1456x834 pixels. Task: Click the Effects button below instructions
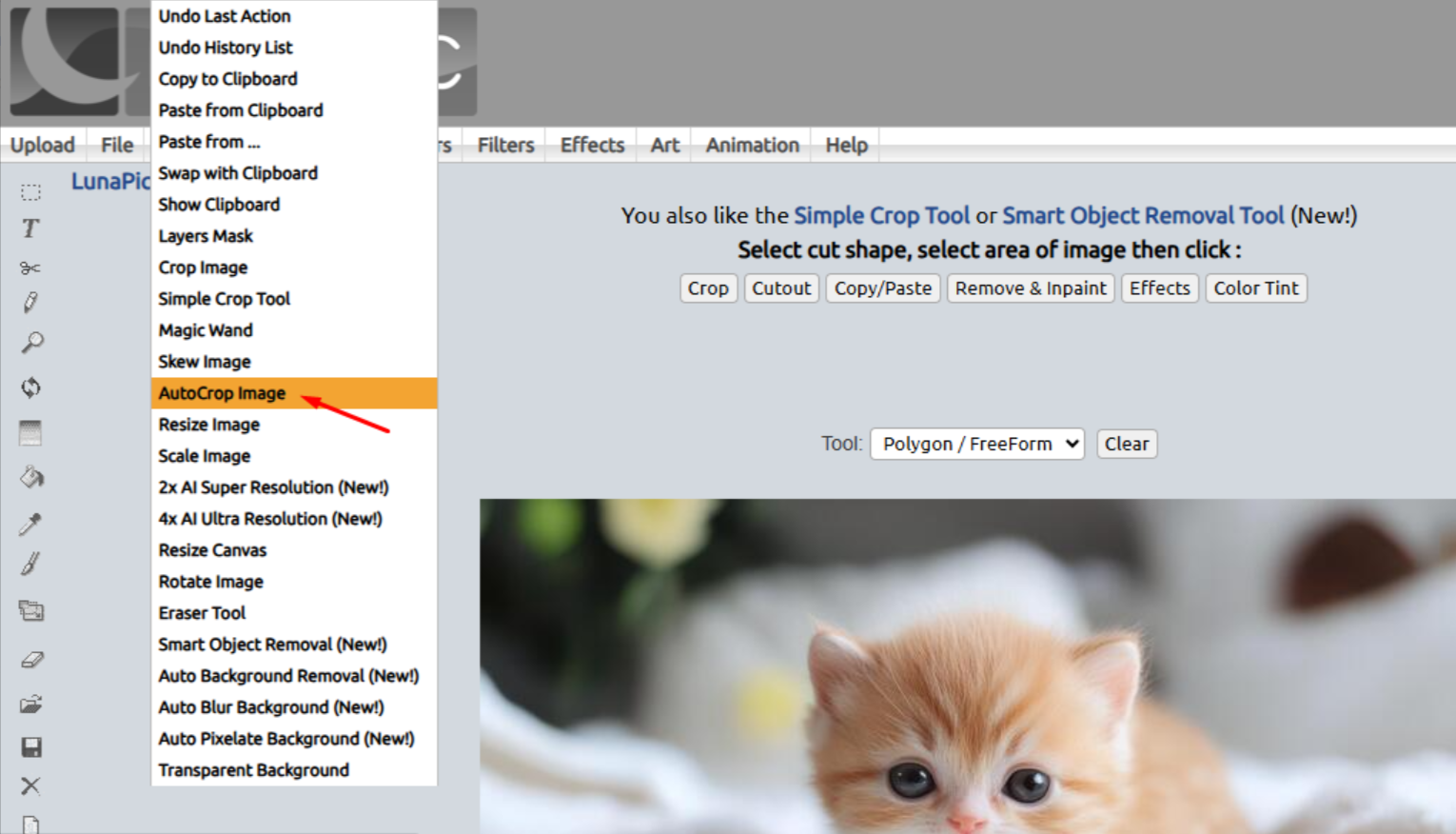pos(1160,288)
